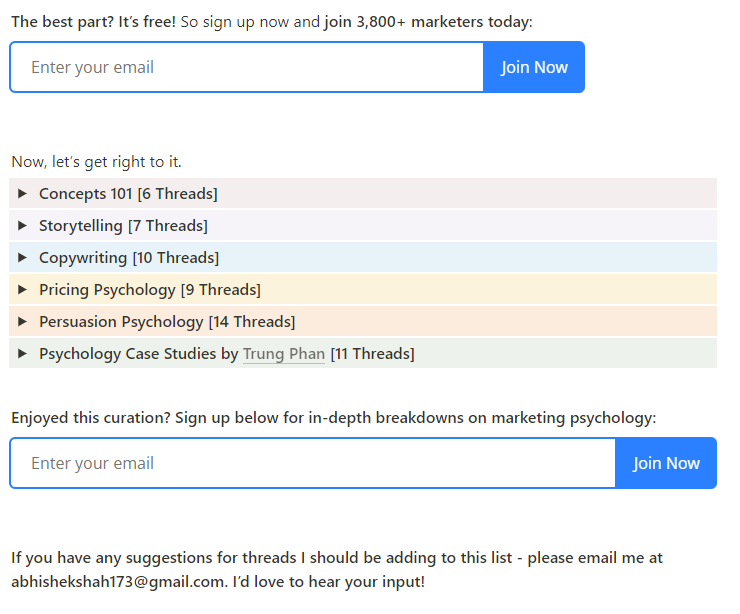Open the Copywriting [10 Threads] section title
The width and height of the screenshot is (740, 614).
[x=129, y=258]
